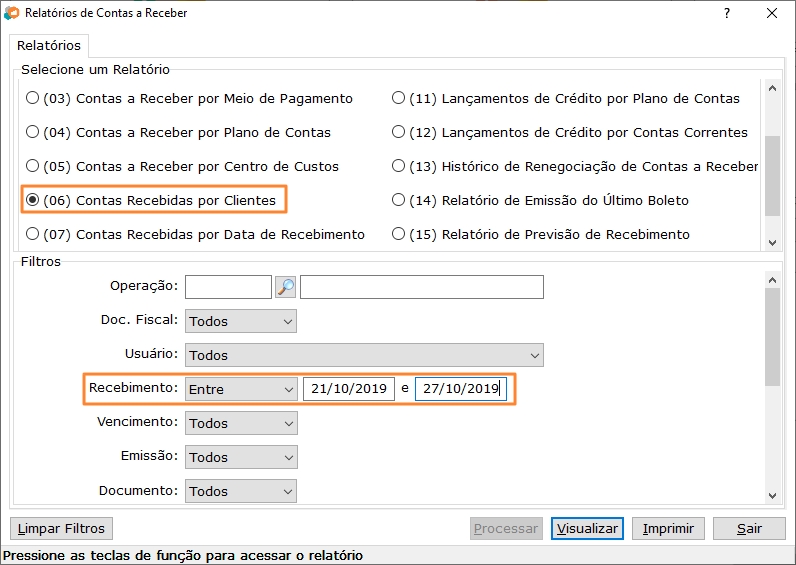Click the app icon in title bar
This screenshot has width=796, height=565.
pyautogui.click(x=11, y=13)
